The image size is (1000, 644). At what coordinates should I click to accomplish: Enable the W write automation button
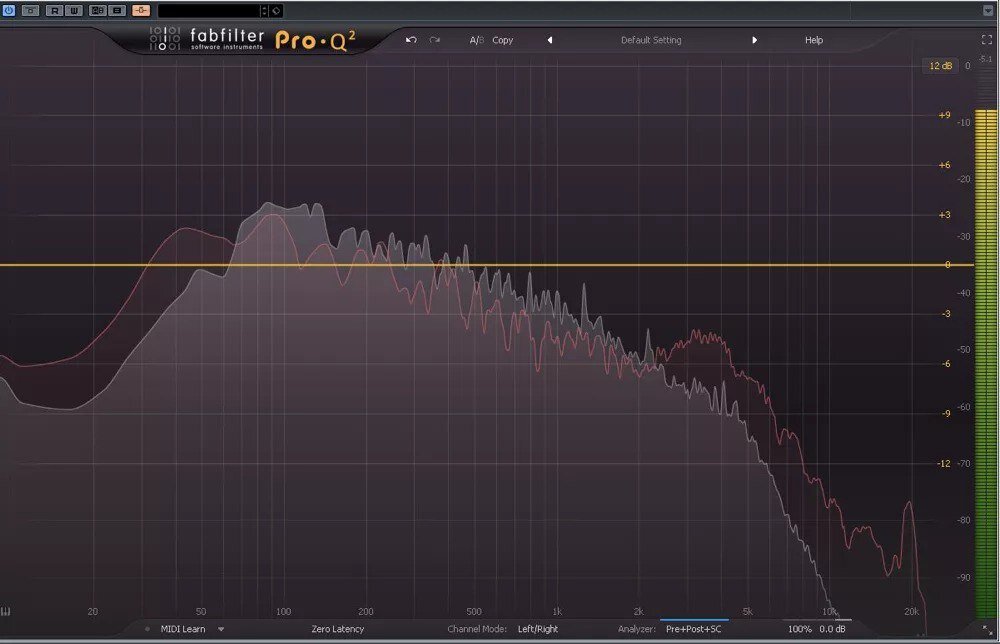[x=74, y=10]
